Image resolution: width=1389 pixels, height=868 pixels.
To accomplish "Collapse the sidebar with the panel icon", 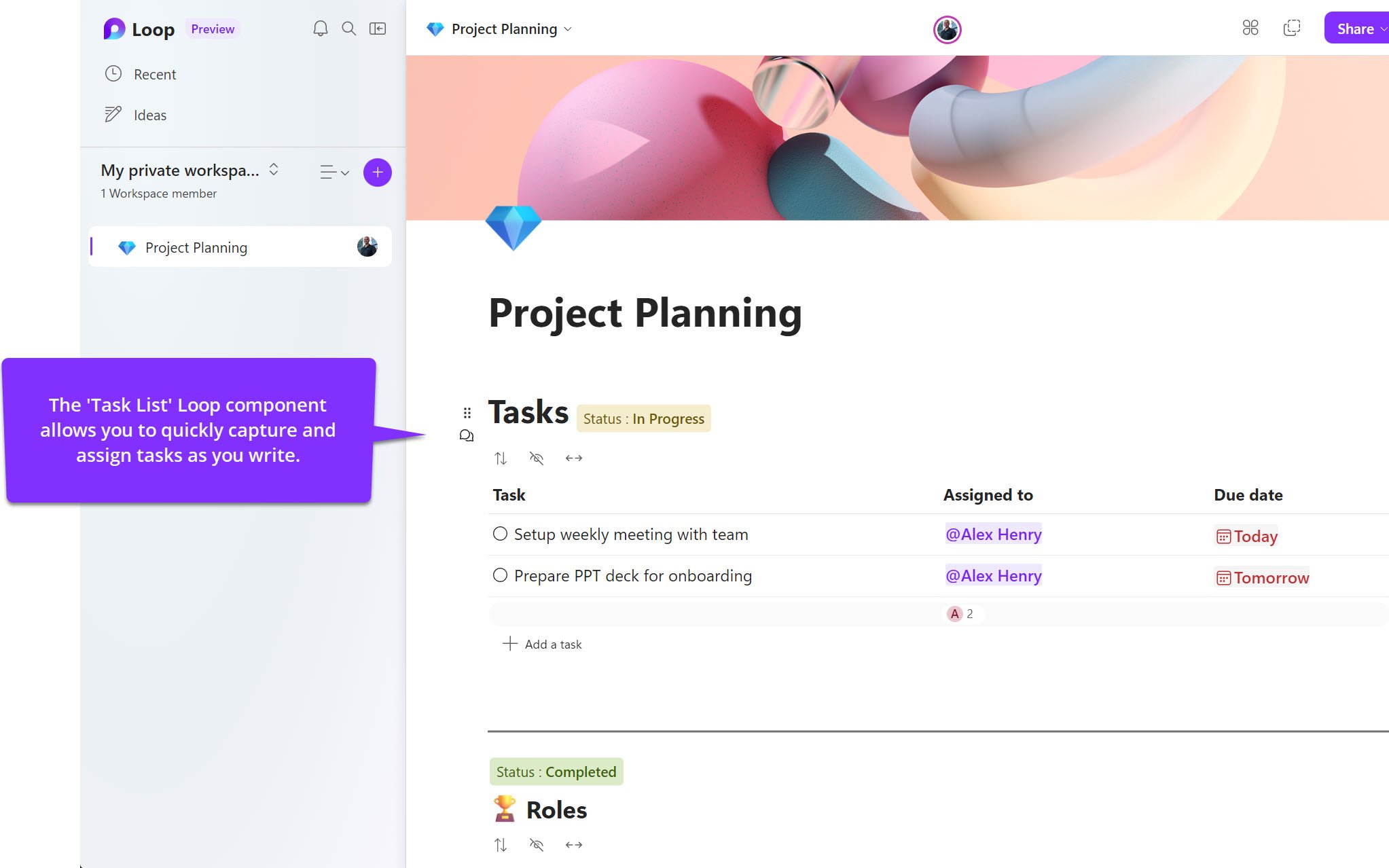I will coord(378,29).
